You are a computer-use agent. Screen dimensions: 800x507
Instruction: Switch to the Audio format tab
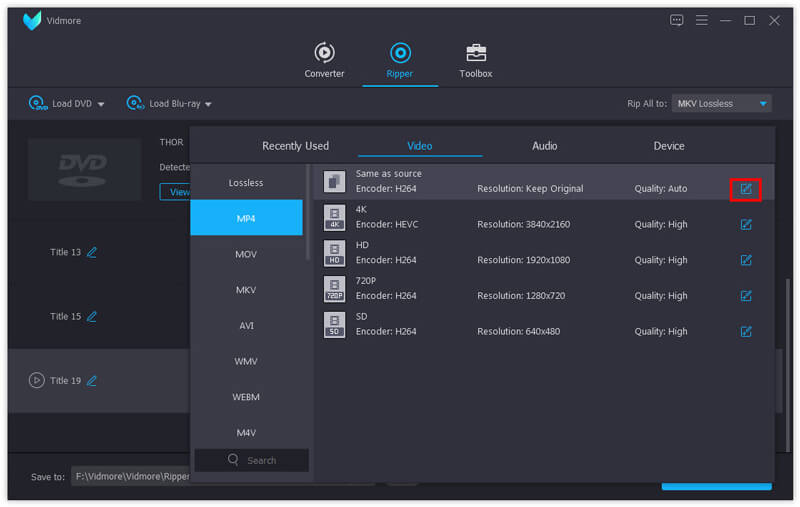point(544,146)
